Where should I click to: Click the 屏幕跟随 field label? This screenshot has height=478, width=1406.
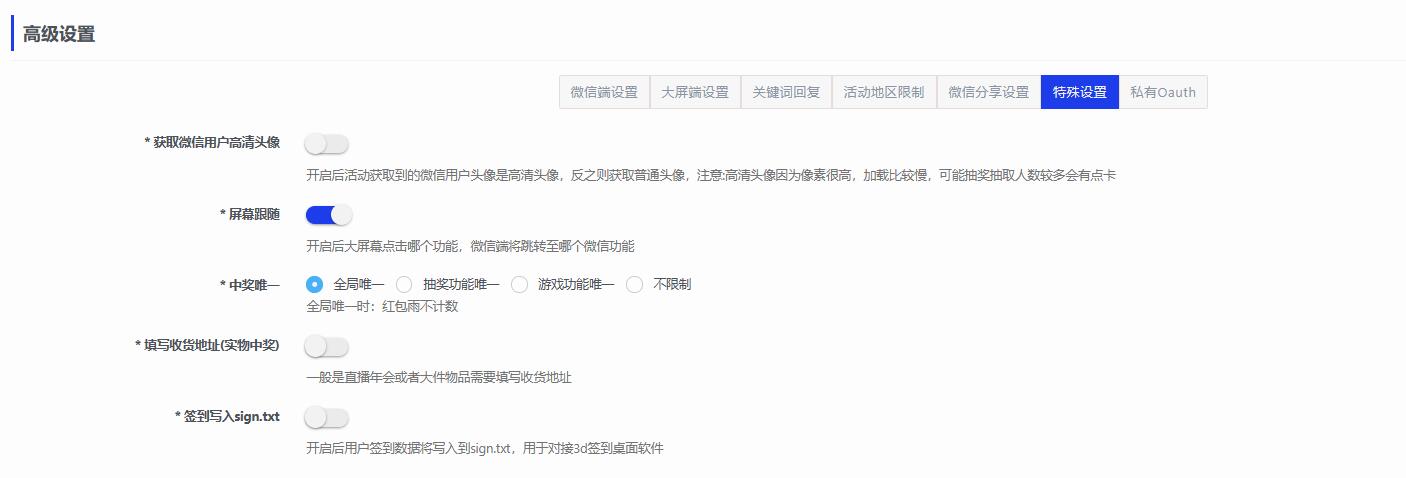[x=250, y=215]
